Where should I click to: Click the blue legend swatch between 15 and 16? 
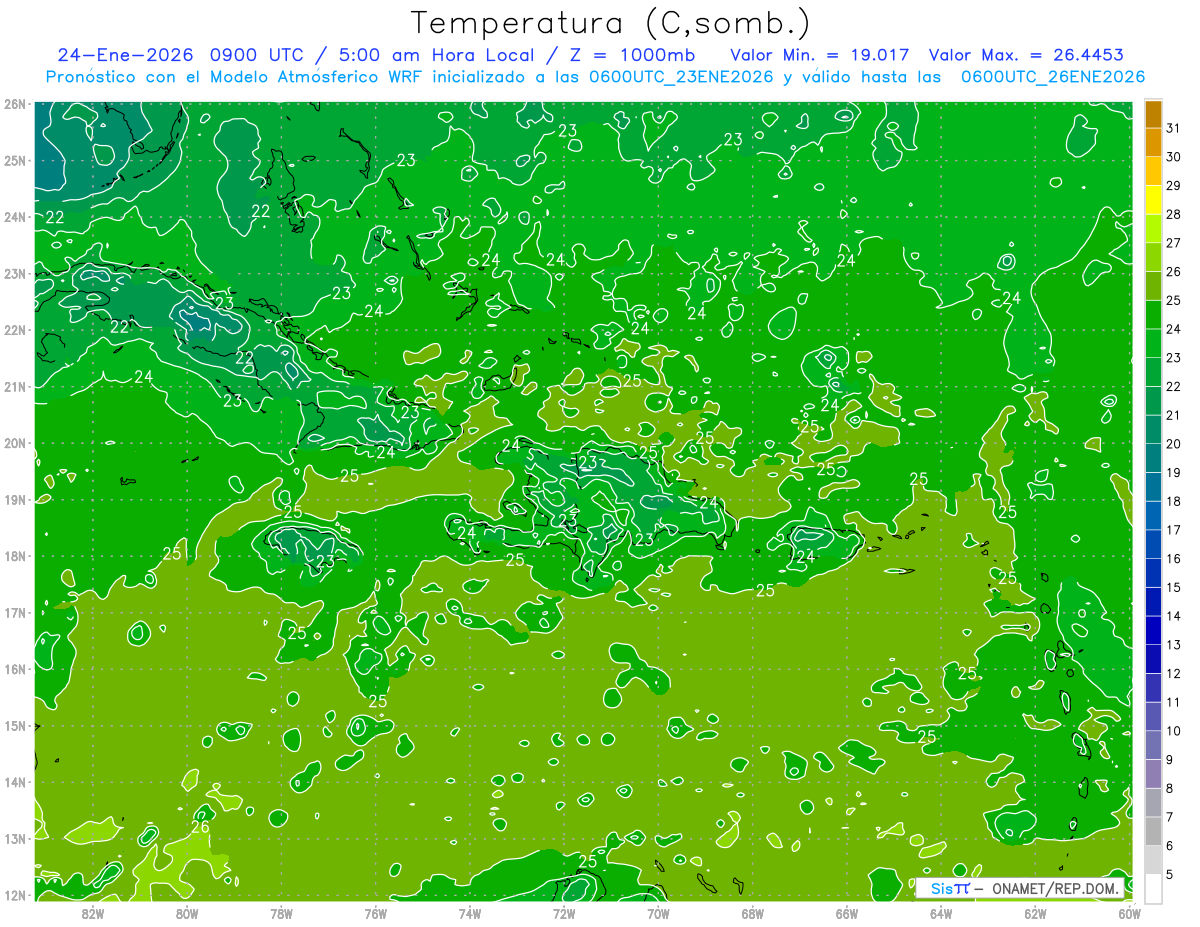1153,573
